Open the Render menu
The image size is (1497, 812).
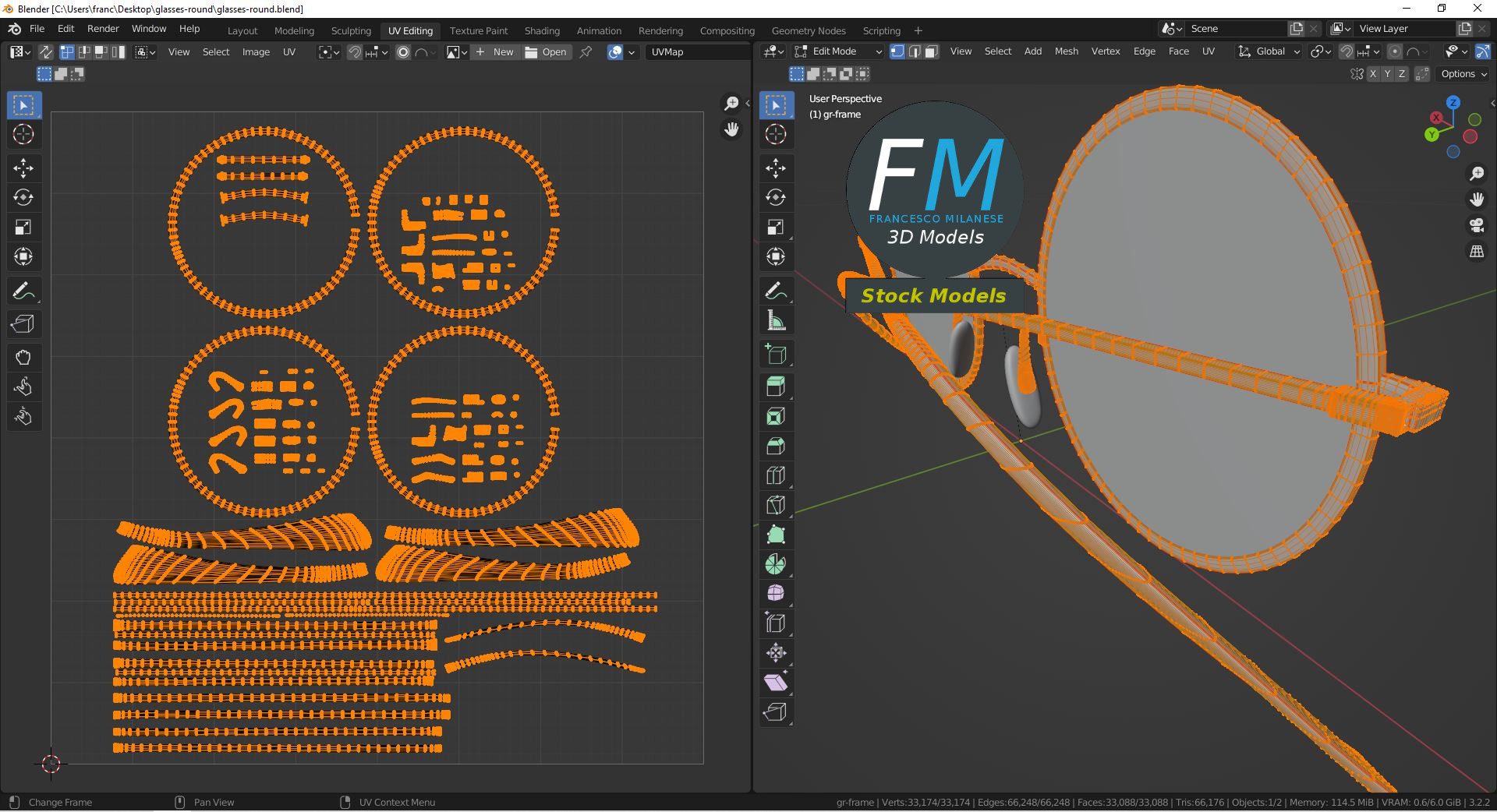click(103, 29)
